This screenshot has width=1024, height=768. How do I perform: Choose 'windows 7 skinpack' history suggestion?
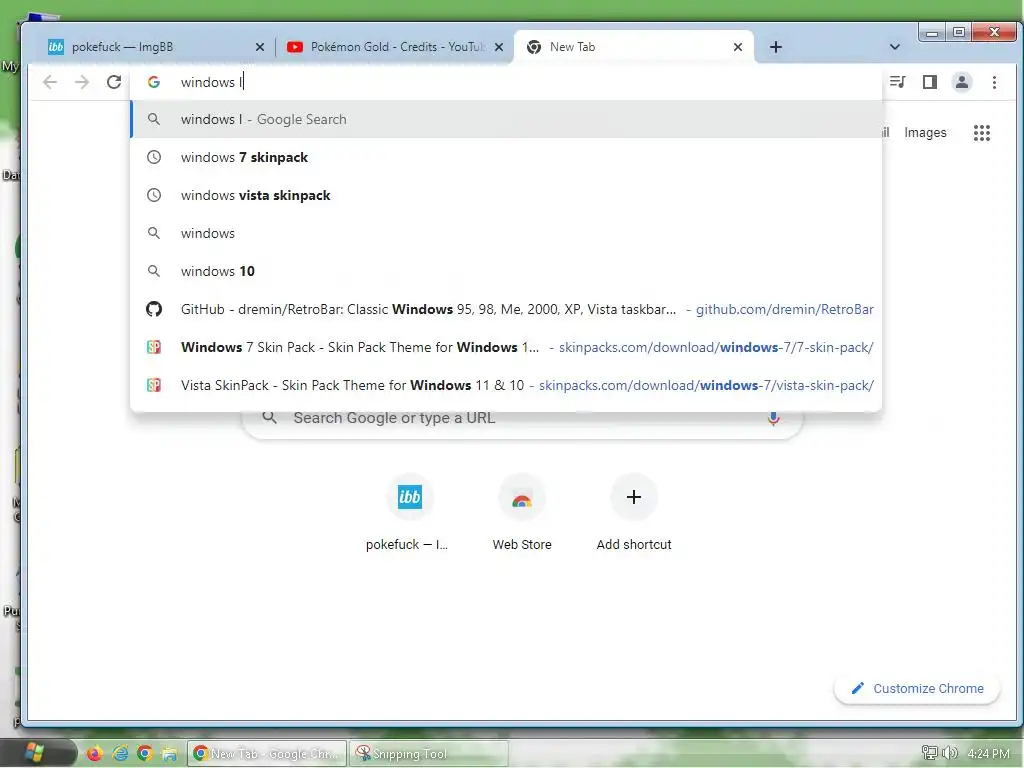507,157
